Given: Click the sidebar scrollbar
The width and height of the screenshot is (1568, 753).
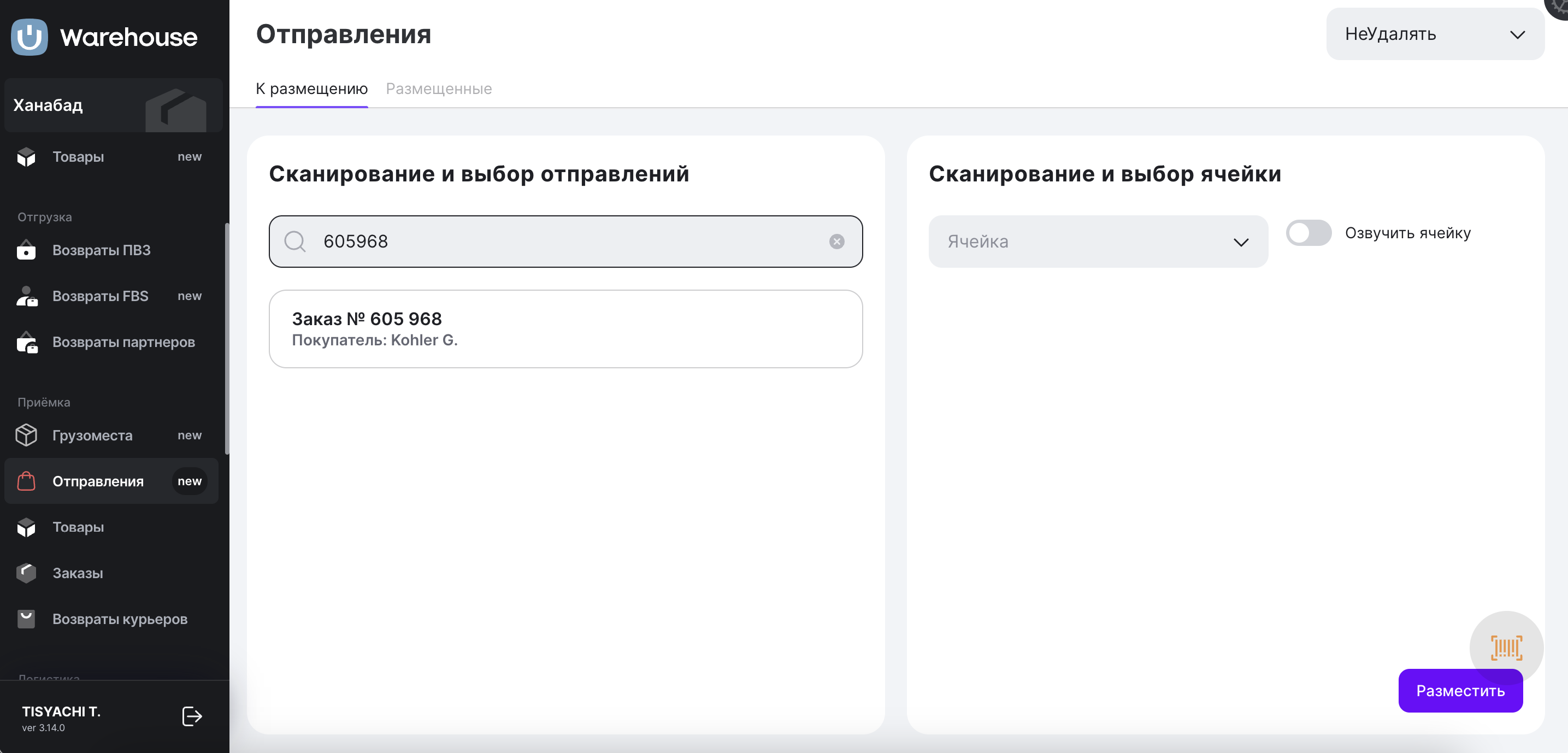Looking at the screenshot, I should [x=227, y=338].
